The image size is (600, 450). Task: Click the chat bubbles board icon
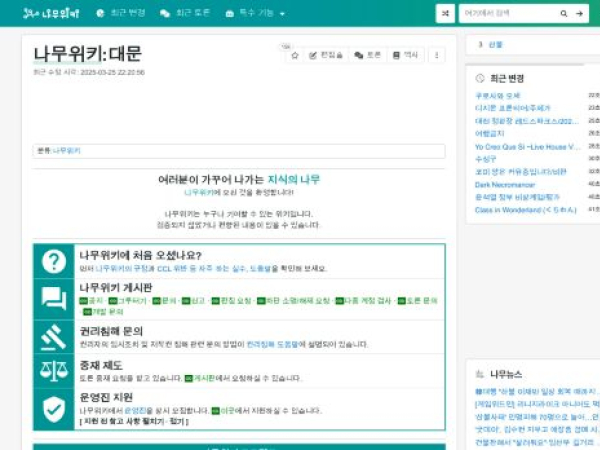(x=54, y=298)
